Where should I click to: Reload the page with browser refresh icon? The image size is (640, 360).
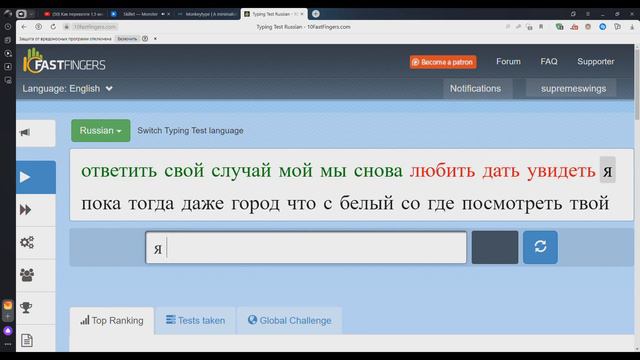[53, 27]
